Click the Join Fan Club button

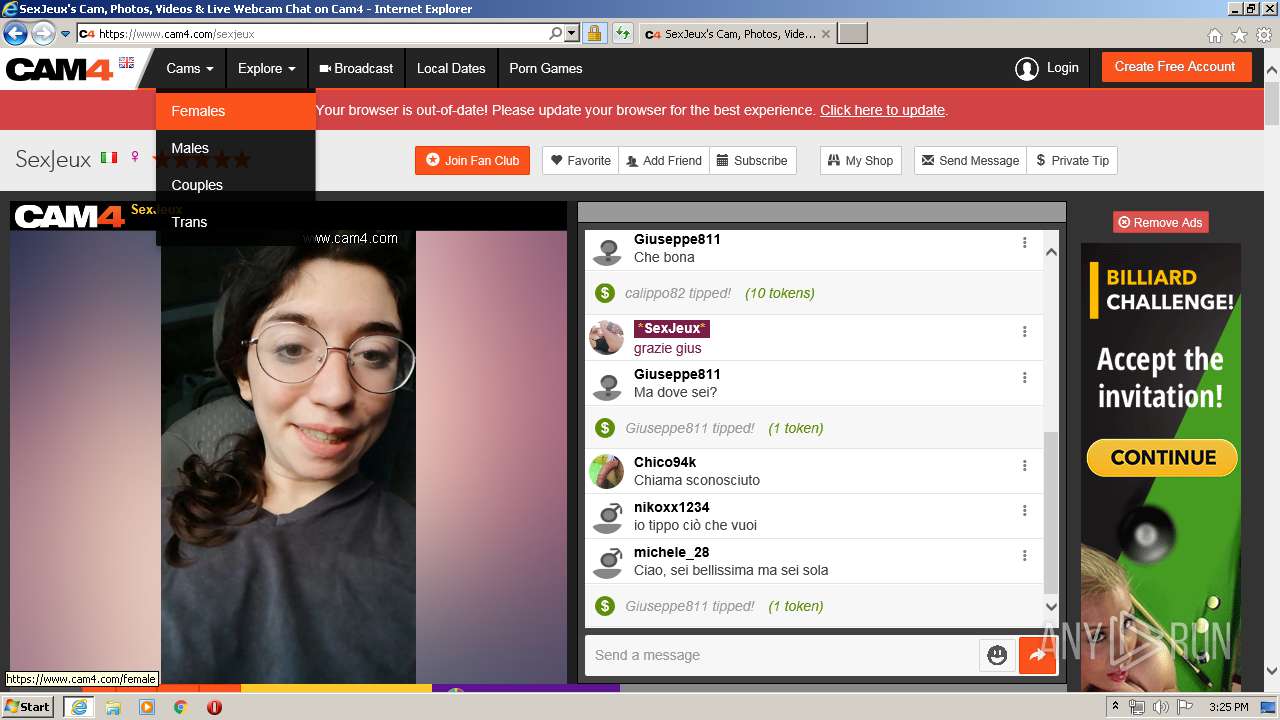coord(472,160)
